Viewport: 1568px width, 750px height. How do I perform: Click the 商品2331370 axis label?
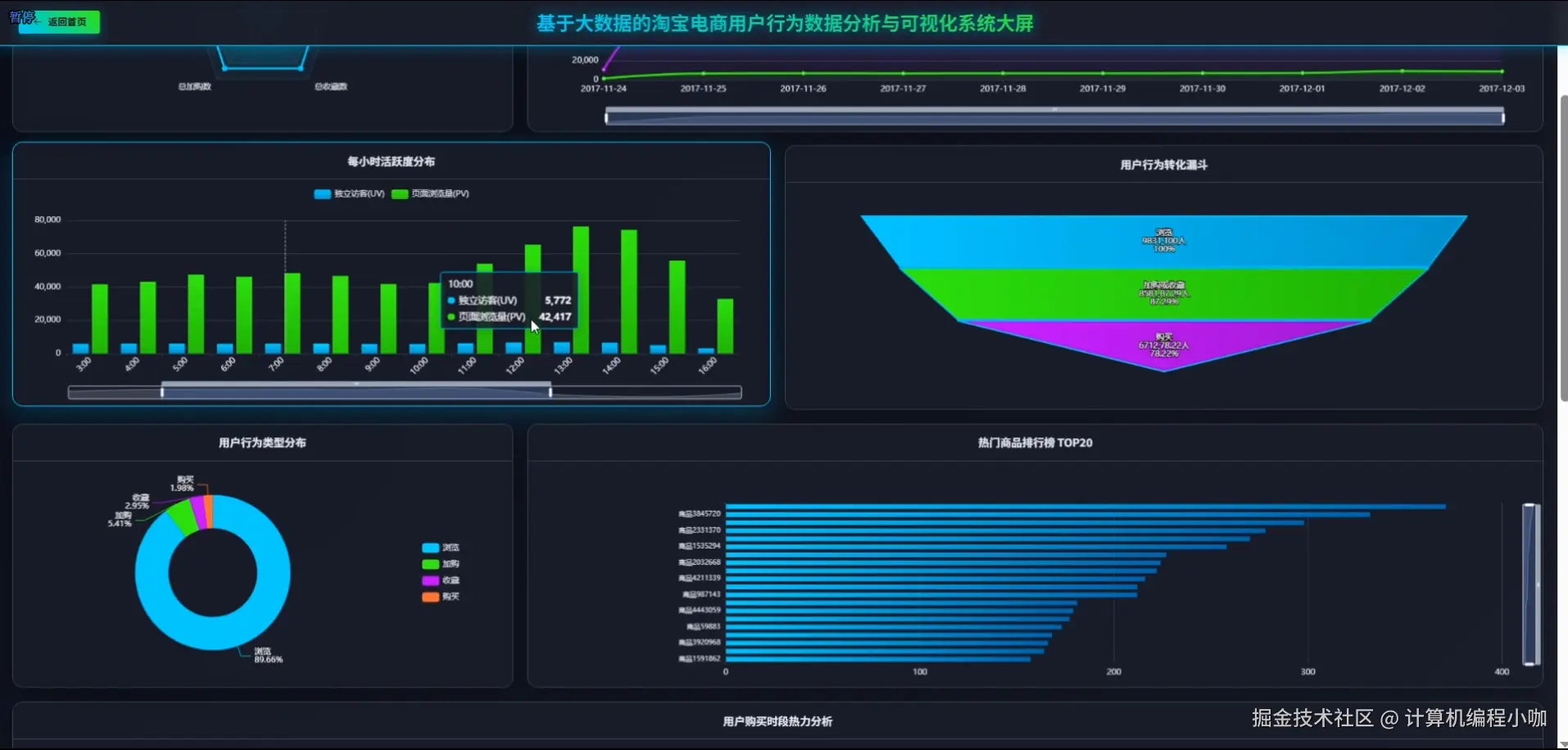[x=699, y=531]
